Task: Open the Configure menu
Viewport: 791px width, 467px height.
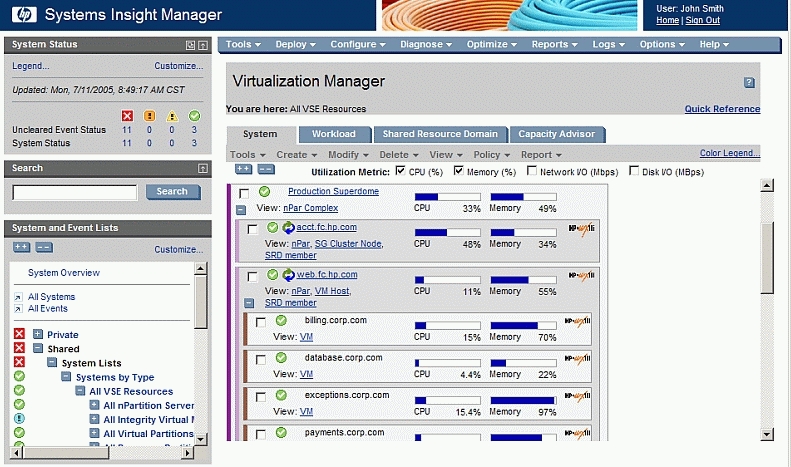Action: [358, 44]
